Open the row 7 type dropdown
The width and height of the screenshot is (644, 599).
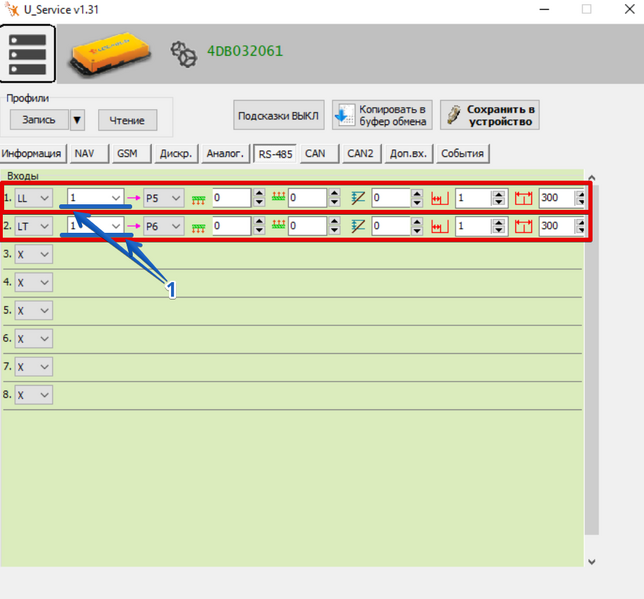pos(34,366)
